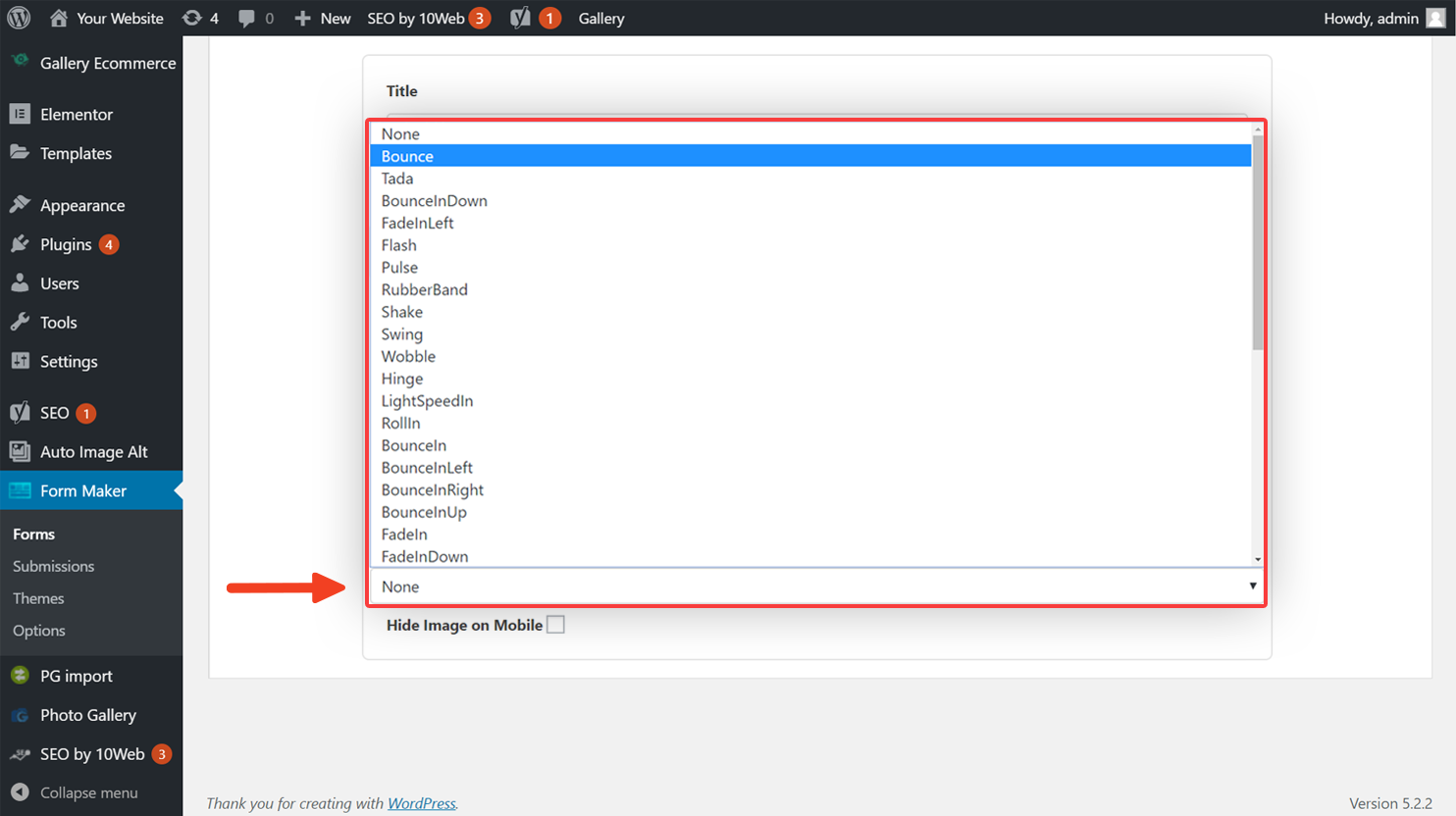1456x816 pixels.
Task: Choose RollIn from the list
Action: coord(810,423)
